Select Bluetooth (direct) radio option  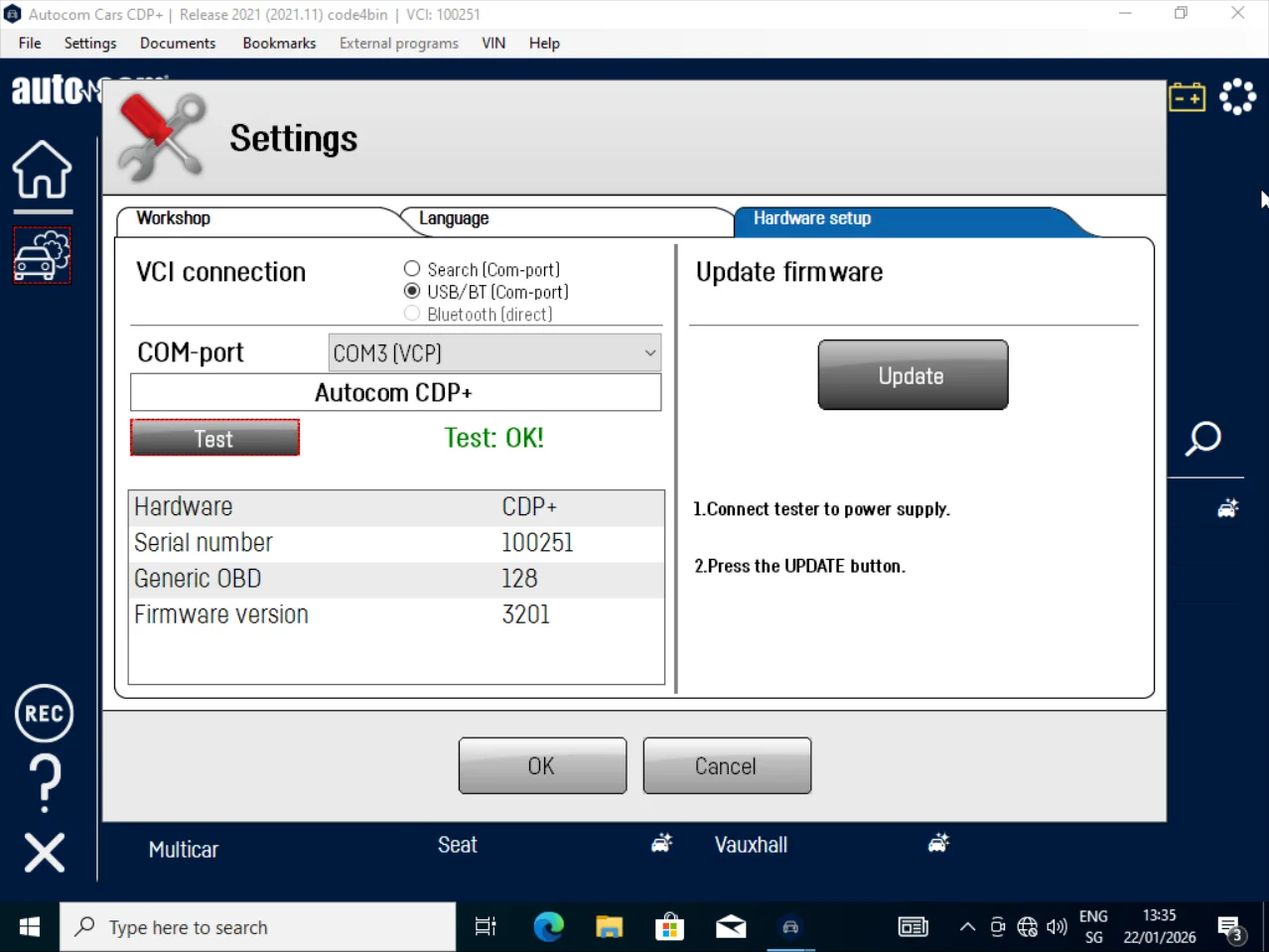pos(412,314)
